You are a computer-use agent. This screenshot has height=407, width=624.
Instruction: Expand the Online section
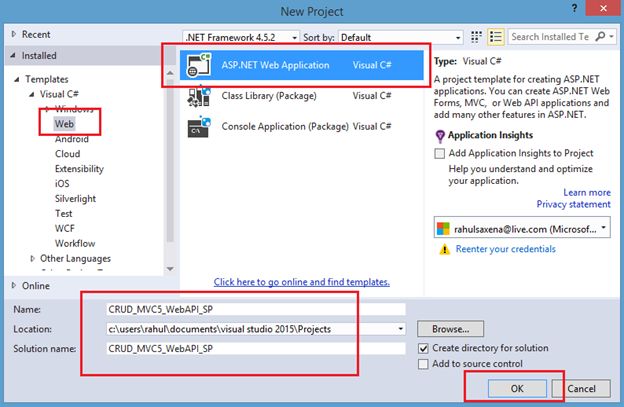[14, 285]
